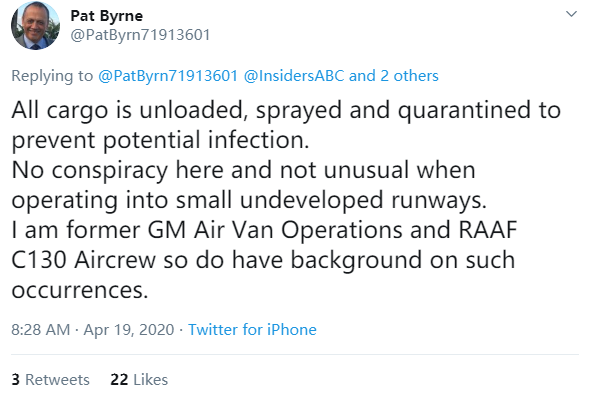View the 22 Likes list
The image size is (592, 395).
pyautogui.click(x=139, y=380)
